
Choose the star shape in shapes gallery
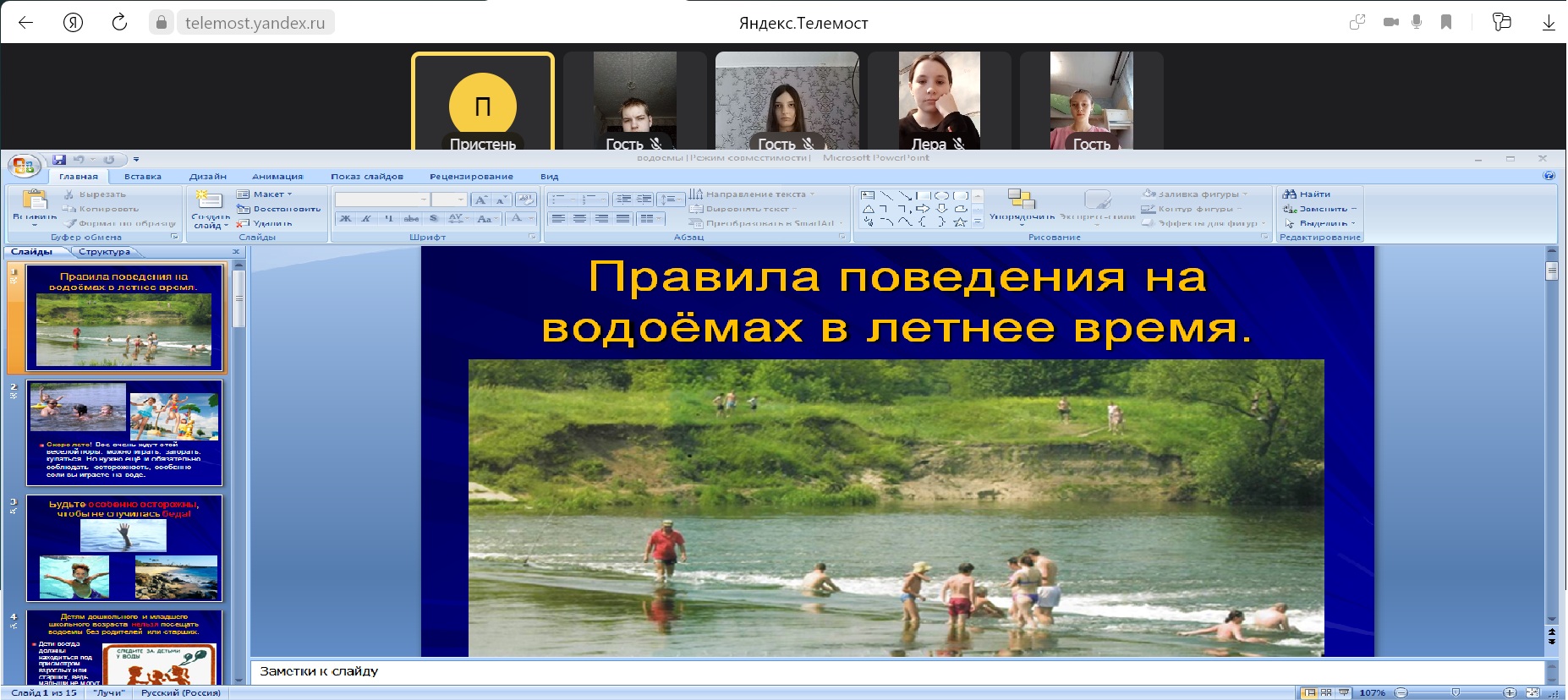pos(960,221)
